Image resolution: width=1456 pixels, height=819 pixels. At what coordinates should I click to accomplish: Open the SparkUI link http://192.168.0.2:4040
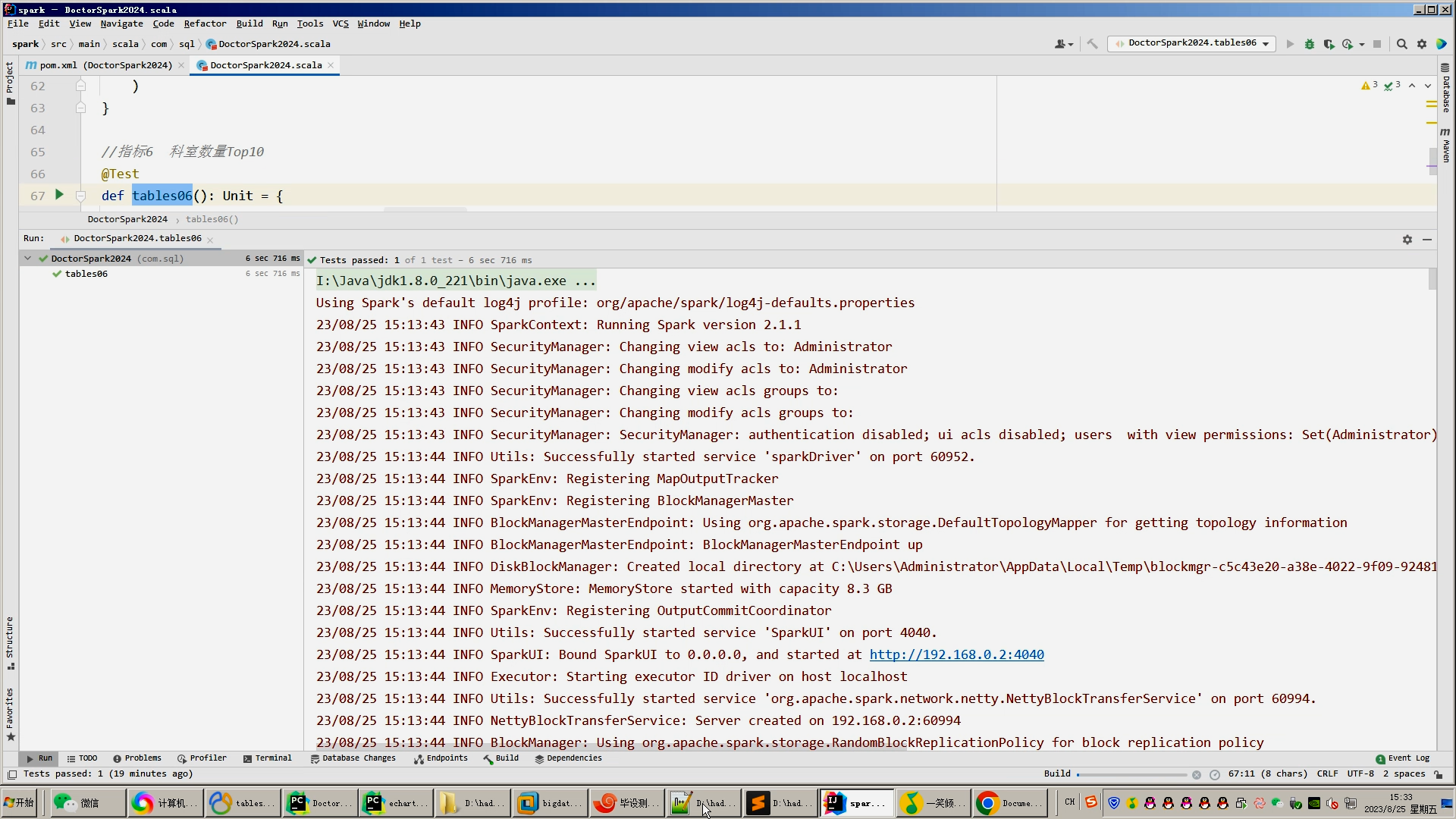(956, 654)
